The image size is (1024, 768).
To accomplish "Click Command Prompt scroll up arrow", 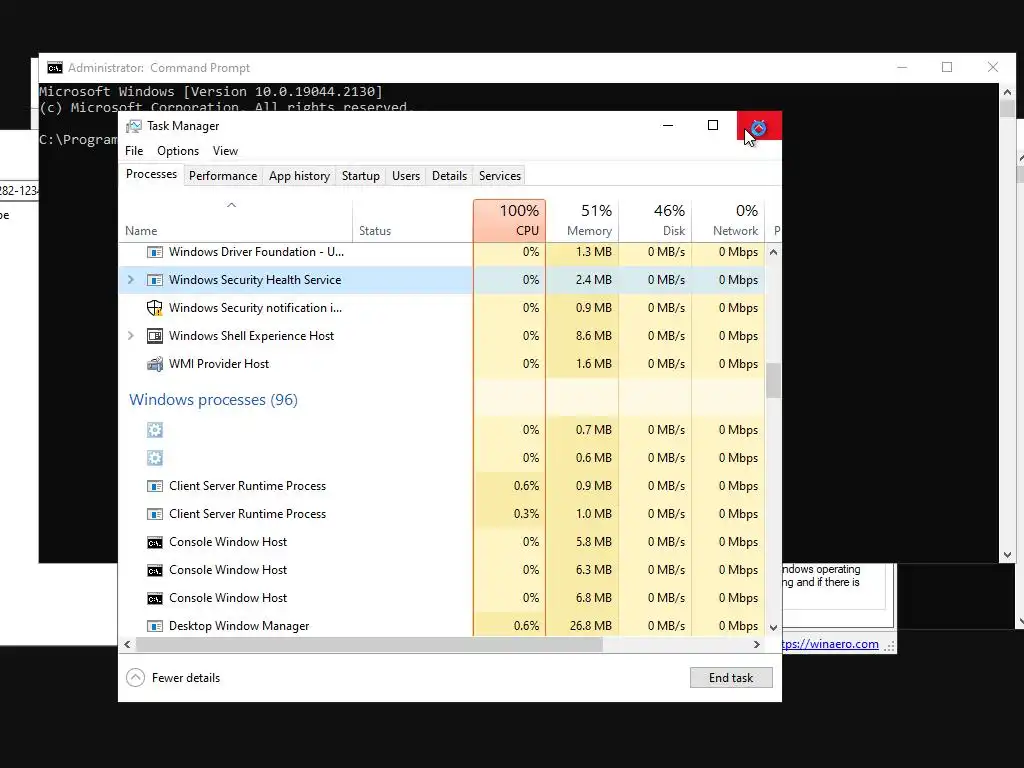I will tap(1007, 91).
